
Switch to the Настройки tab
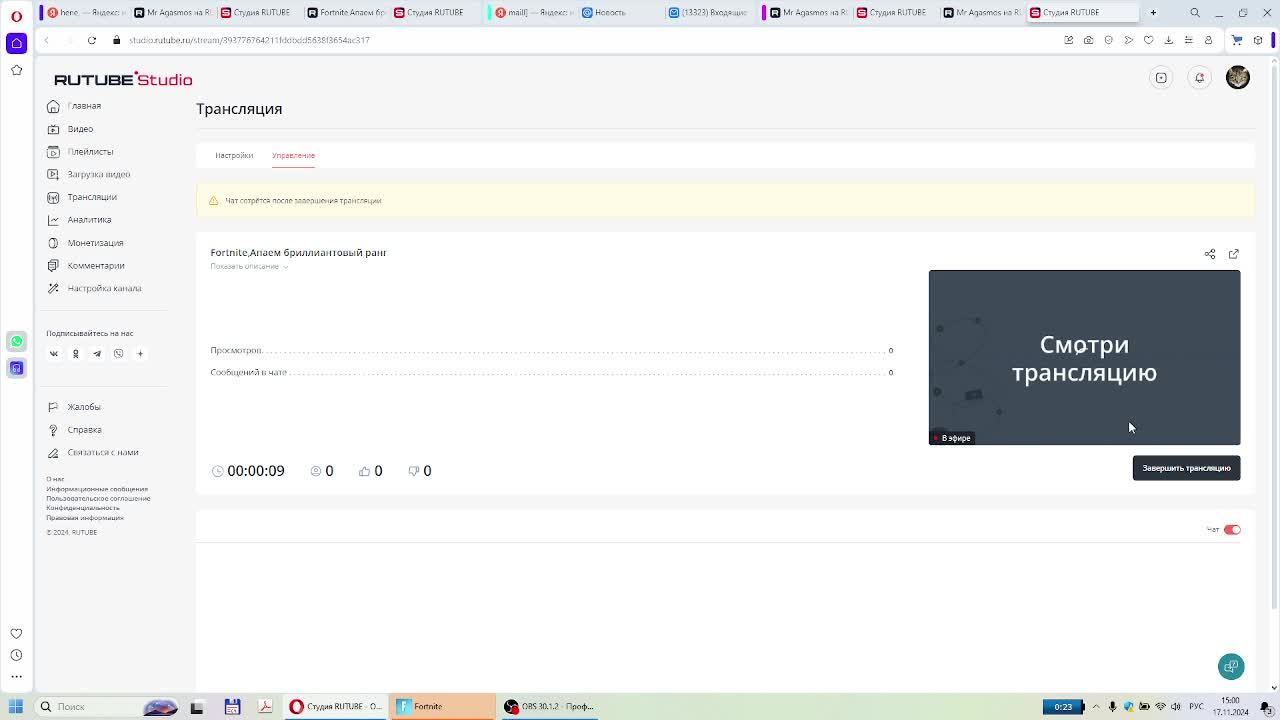[x=234, y=155]
